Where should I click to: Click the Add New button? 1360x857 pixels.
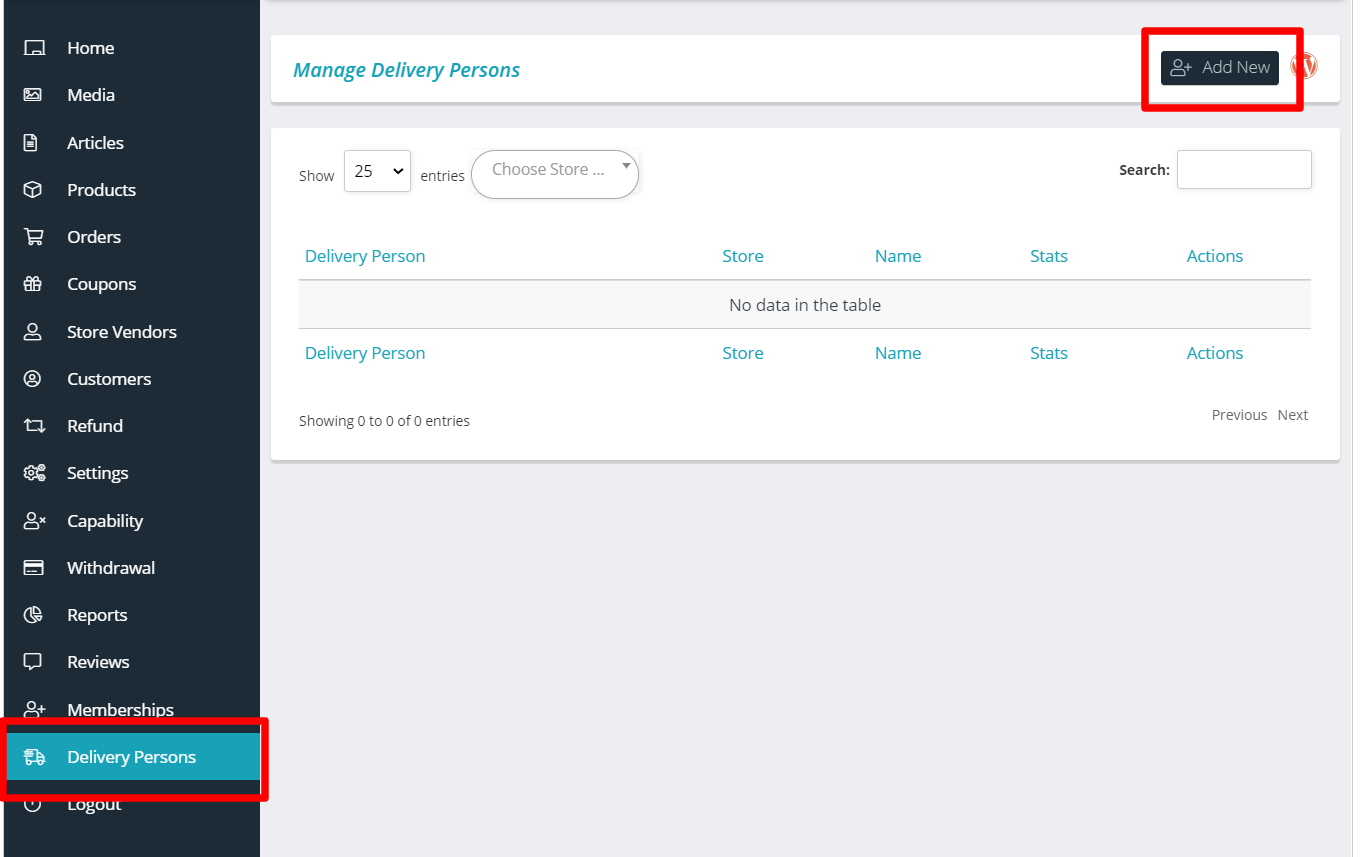pos(1220,68)
